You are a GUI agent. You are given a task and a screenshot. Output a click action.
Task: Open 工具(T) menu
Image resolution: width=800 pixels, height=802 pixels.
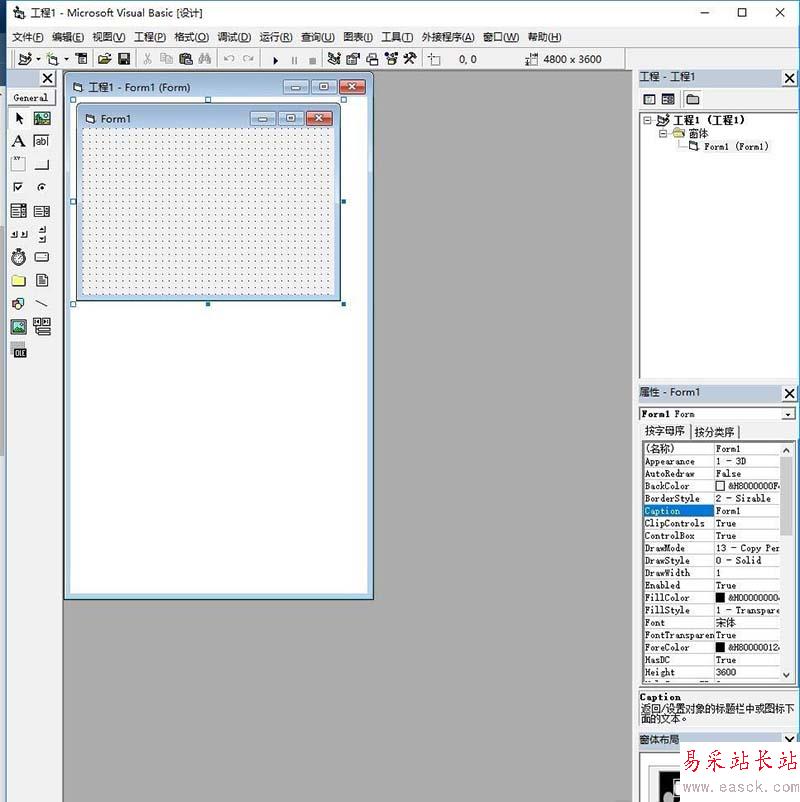click(x=397, y=37)
